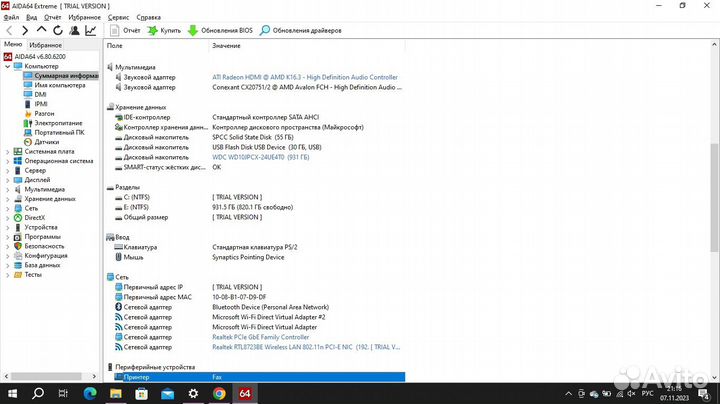Open the Сервис menu
720x404 pixels.
[x=118, y=17]
